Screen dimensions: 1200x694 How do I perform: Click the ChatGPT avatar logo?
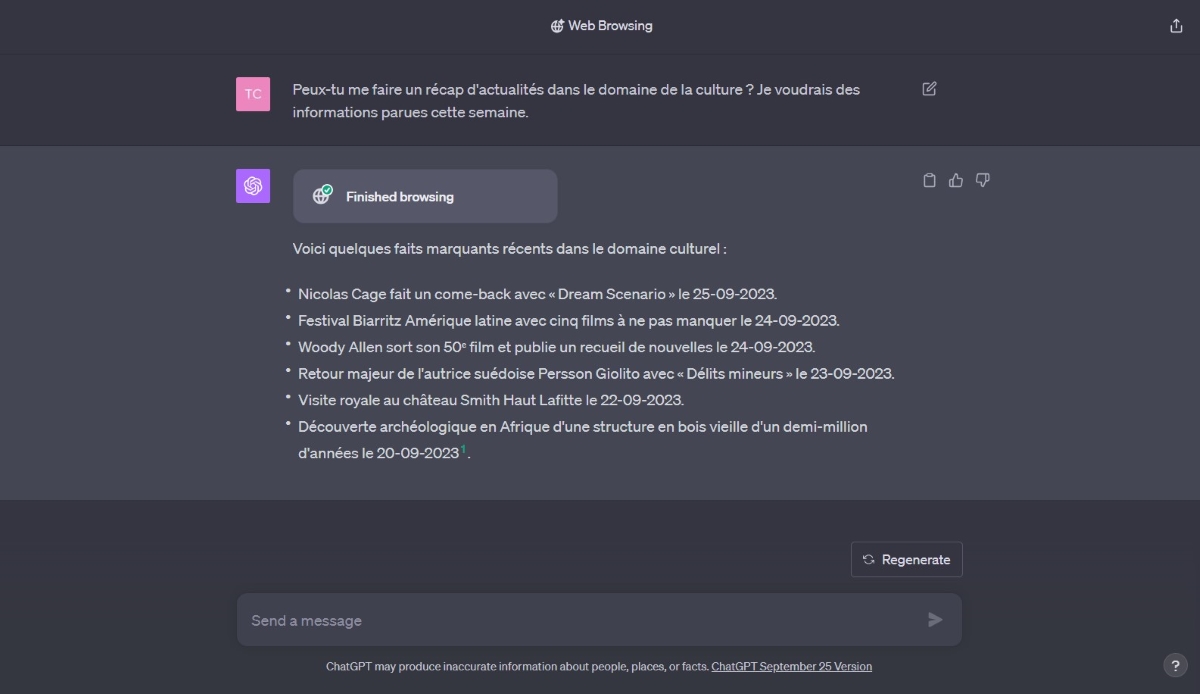[253, 186]
